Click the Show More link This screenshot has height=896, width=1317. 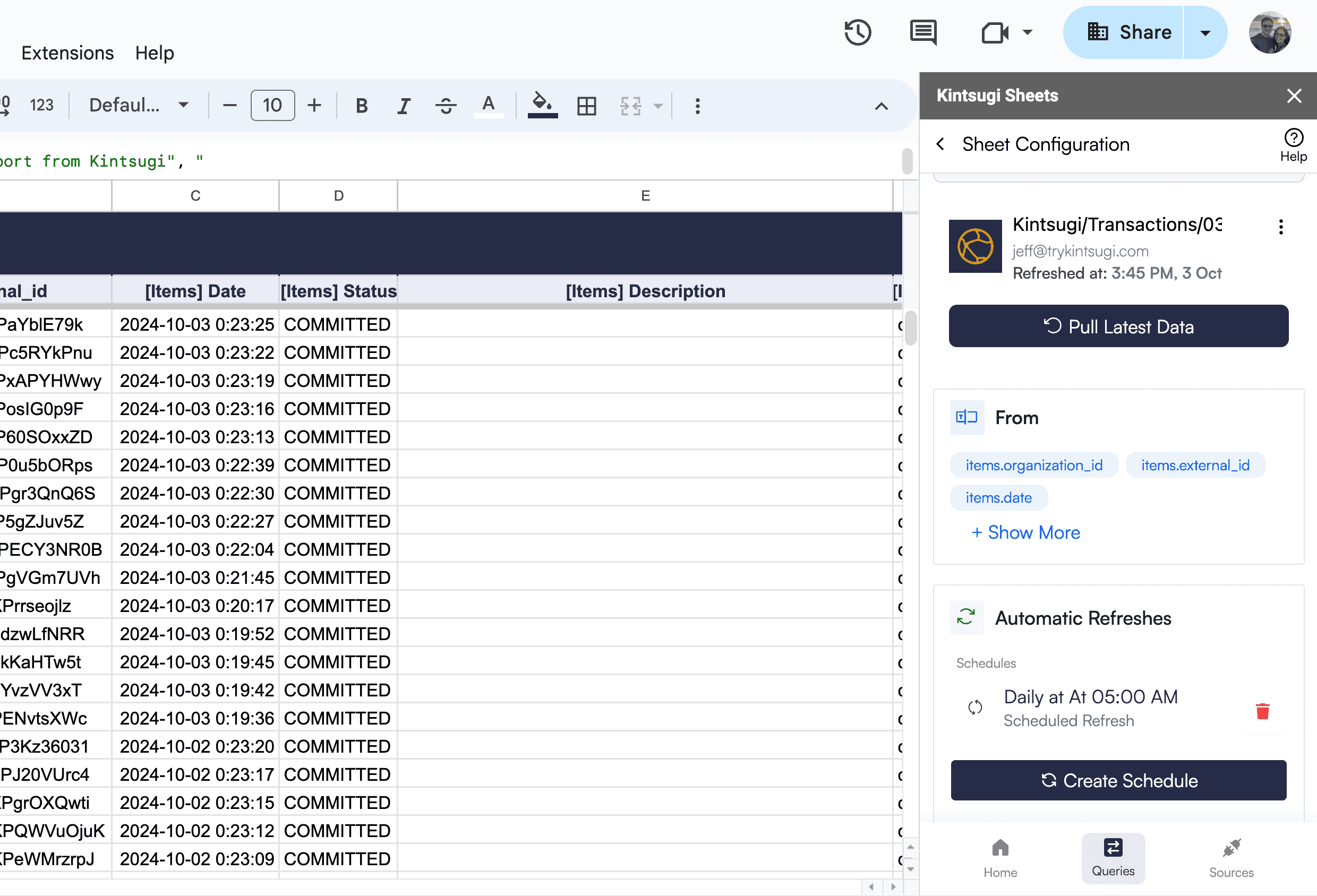(x=1025, y=532)
